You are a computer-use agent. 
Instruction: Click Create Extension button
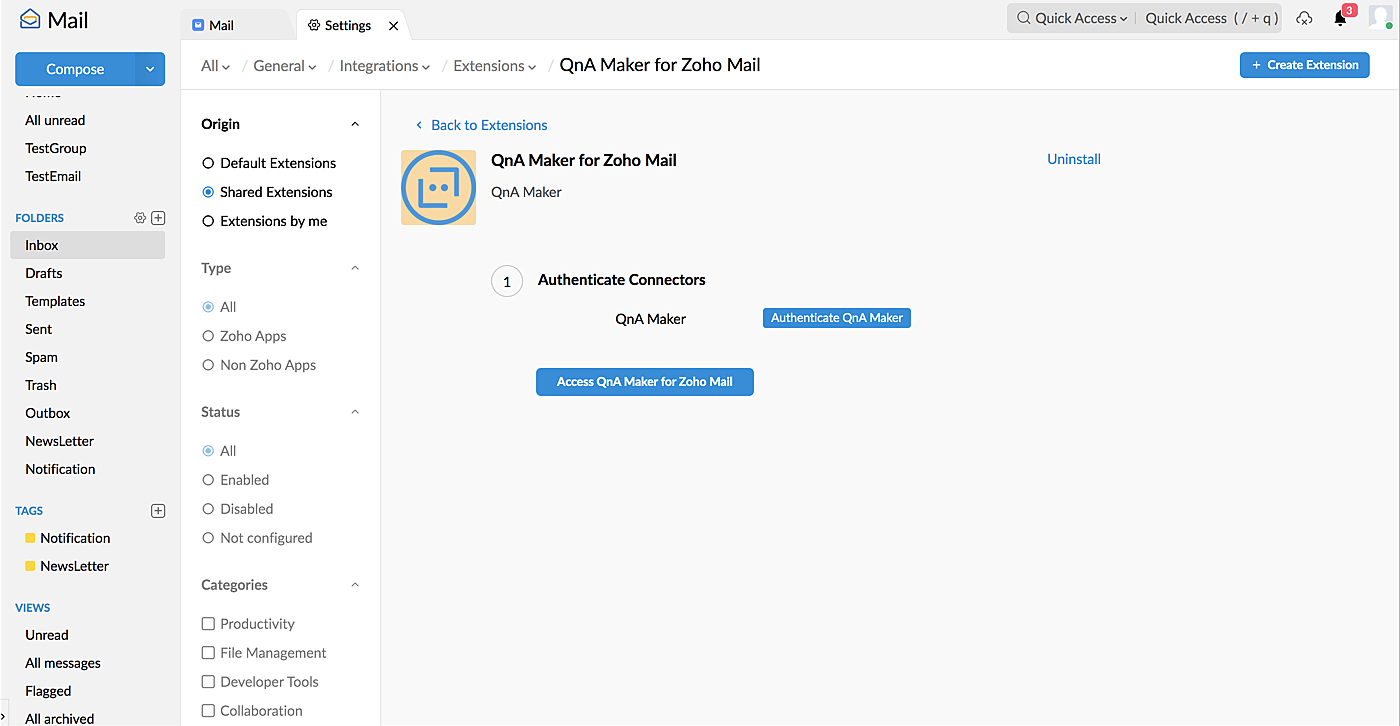click(1305, 65)
